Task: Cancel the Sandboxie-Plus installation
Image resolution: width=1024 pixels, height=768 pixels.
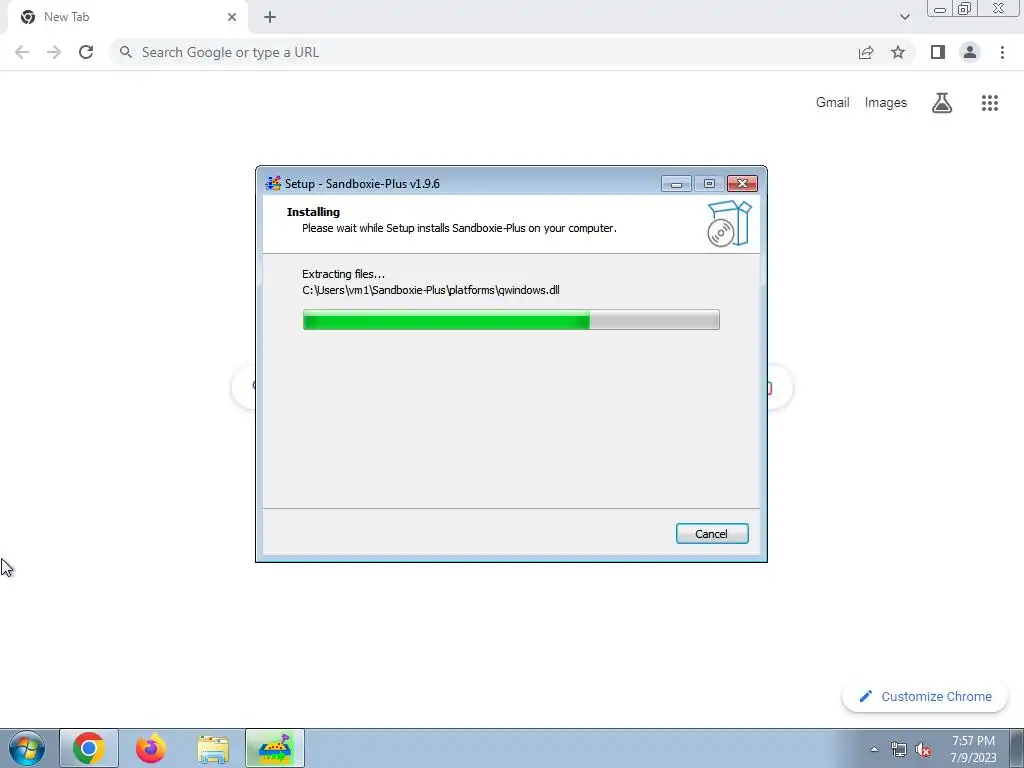Action: pyautogui.click(x=712, y=534)
